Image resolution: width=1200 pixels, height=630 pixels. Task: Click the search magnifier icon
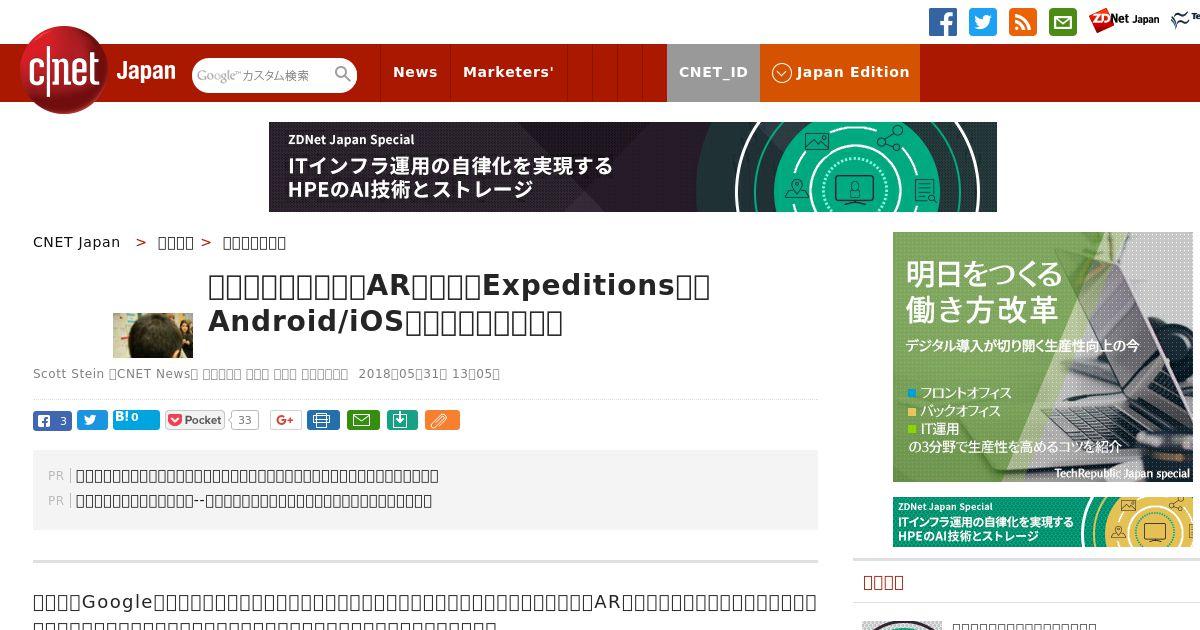(343, 75)
